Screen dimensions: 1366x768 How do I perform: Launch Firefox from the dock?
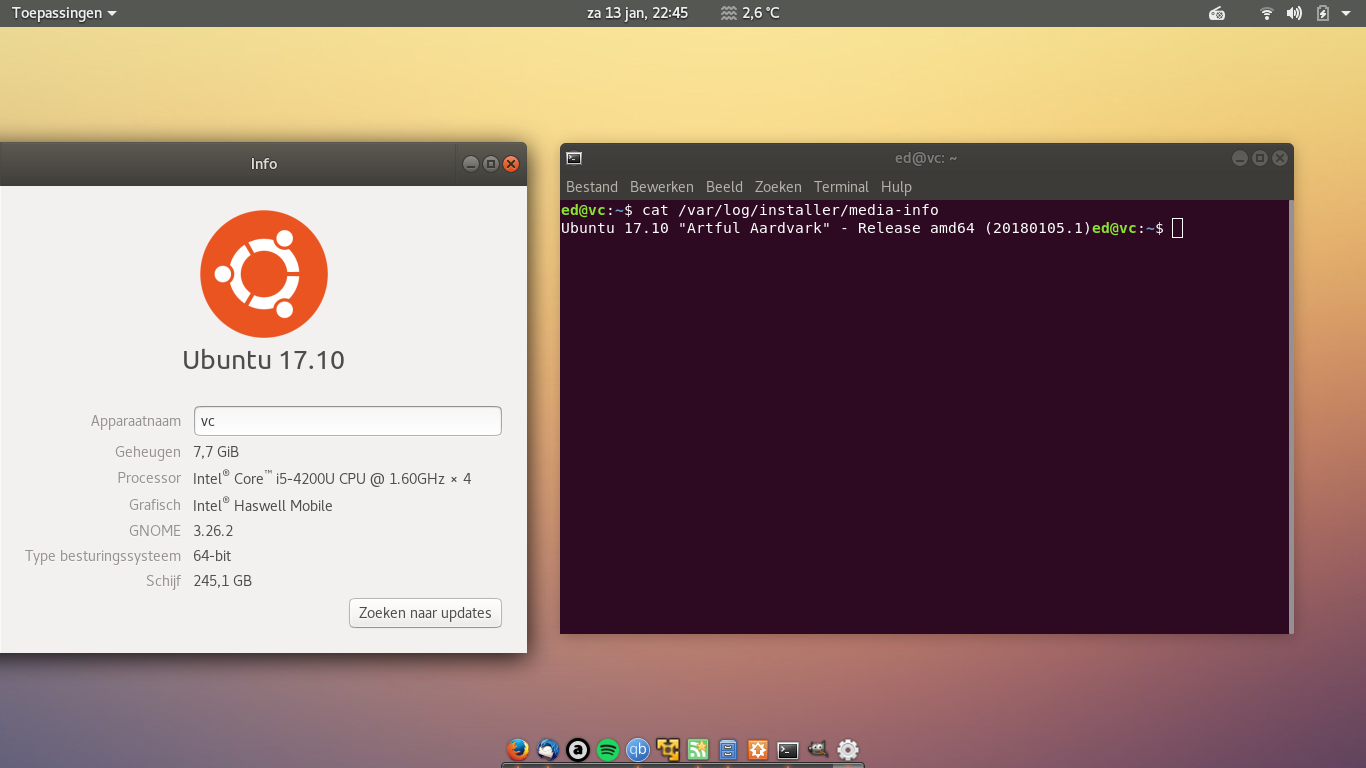517,749
